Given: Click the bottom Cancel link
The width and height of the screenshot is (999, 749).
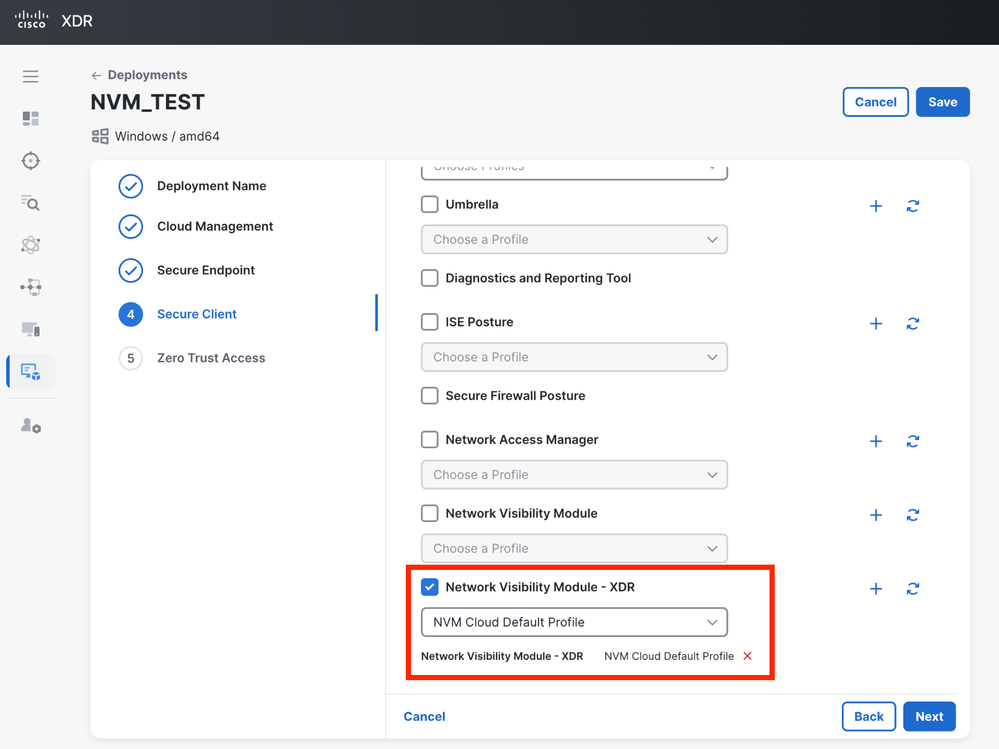Looking at the screenshot, I should 424,717.
